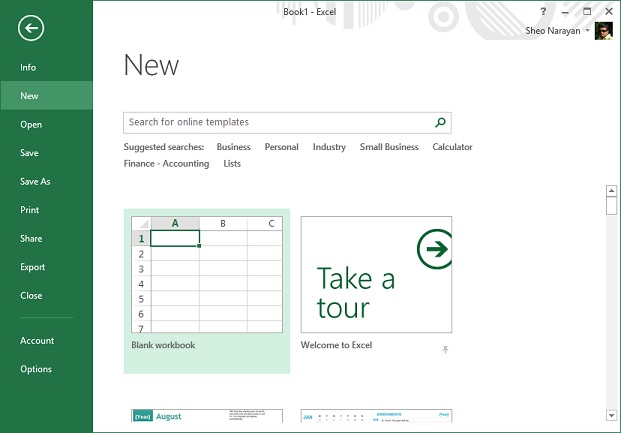
Task: Click the back arrow to exit Backstage
Action: [x=31, y=28]
